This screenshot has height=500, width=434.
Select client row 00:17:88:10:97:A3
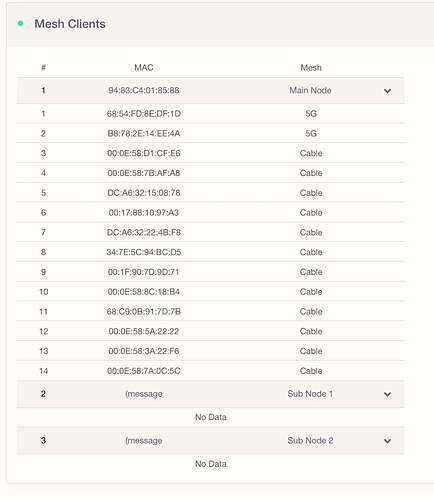pyautogui.click(x=211, y=212)
